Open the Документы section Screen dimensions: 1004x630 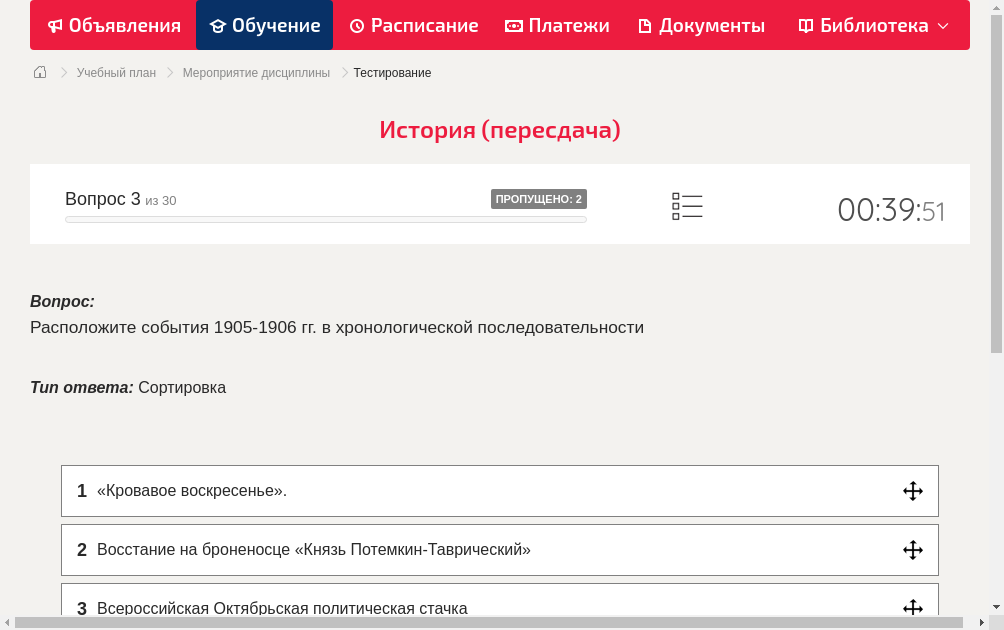(702, 26)
